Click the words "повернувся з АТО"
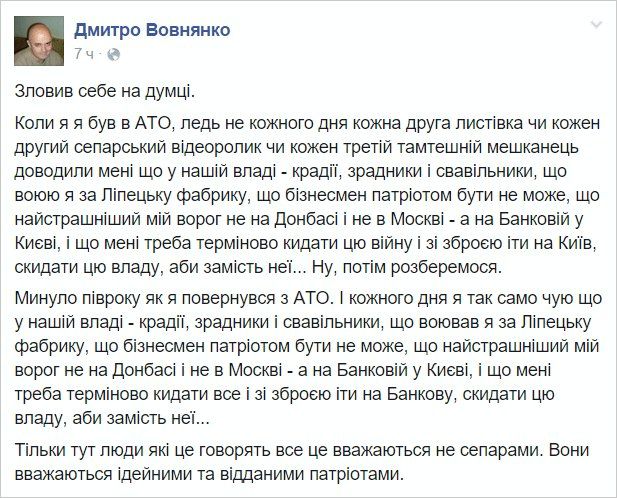This screenshot has height=498, width=617. [x=255, y=299]
